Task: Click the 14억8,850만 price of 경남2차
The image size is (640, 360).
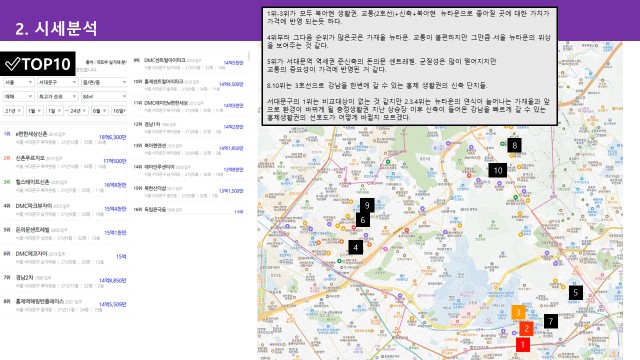Action: tap(112, 280)
